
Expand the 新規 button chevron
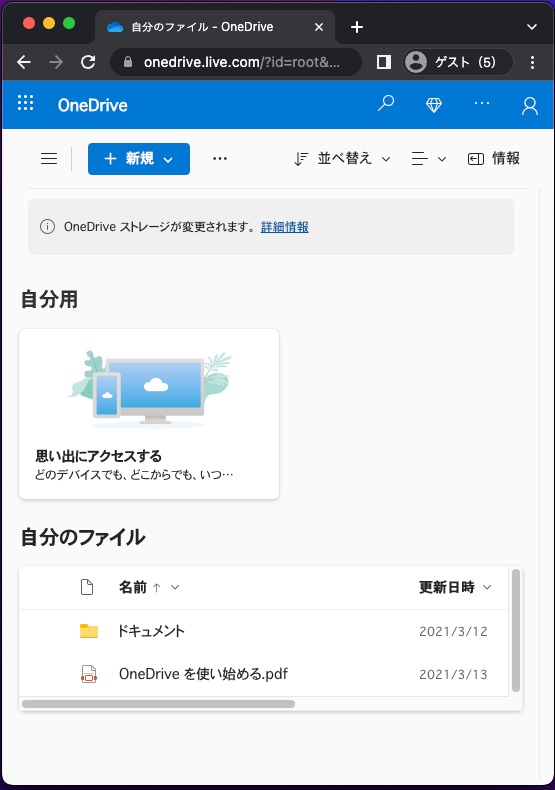click(168, 160)
